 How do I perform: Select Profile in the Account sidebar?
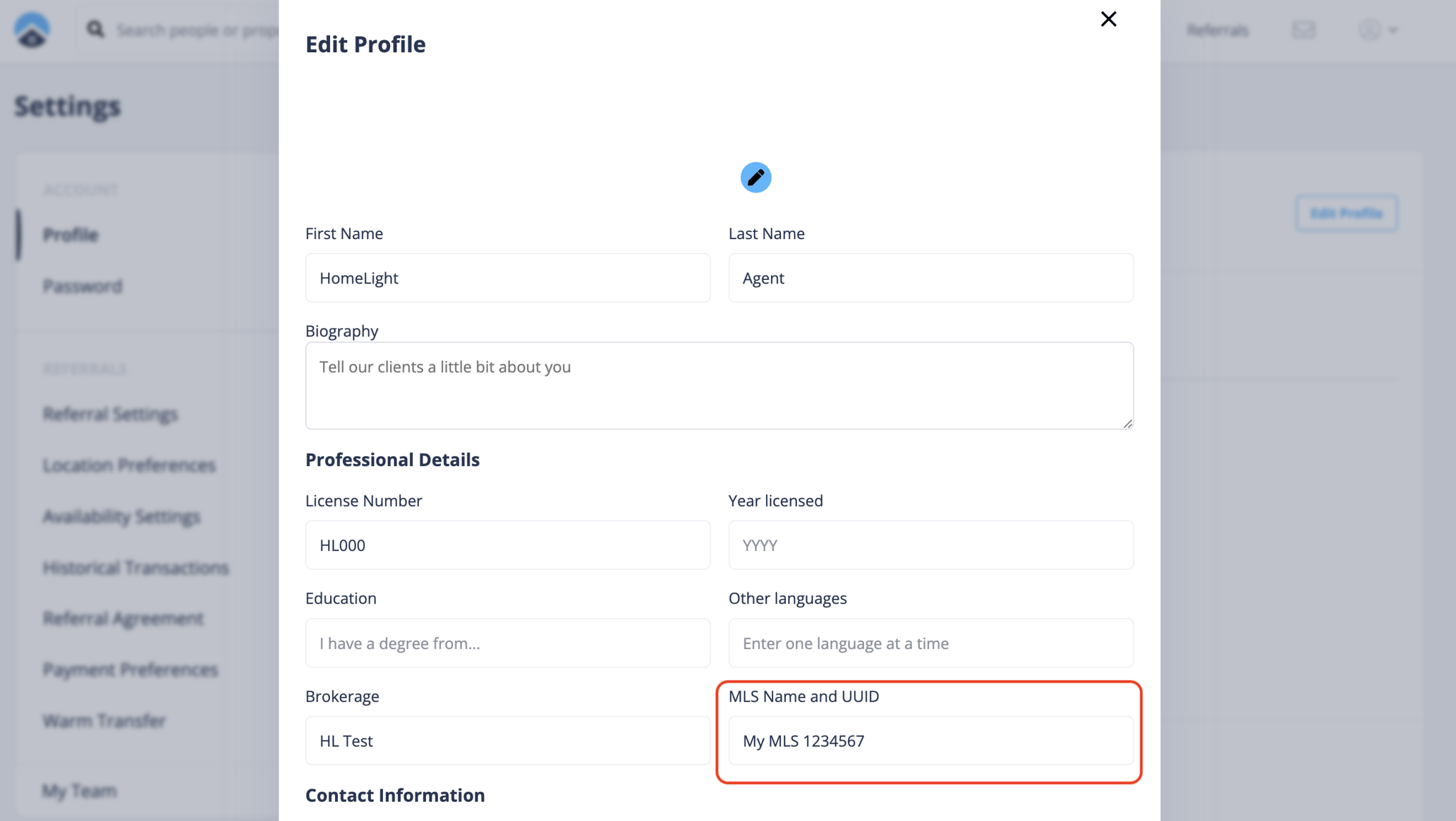[x=70, y=236]
